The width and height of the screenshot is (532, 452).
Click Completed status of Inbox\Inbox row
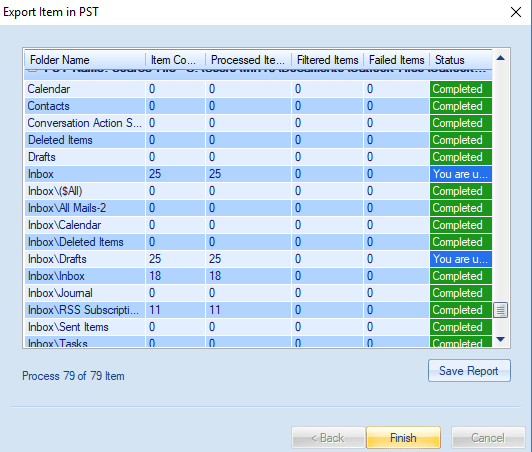(461, 276)
